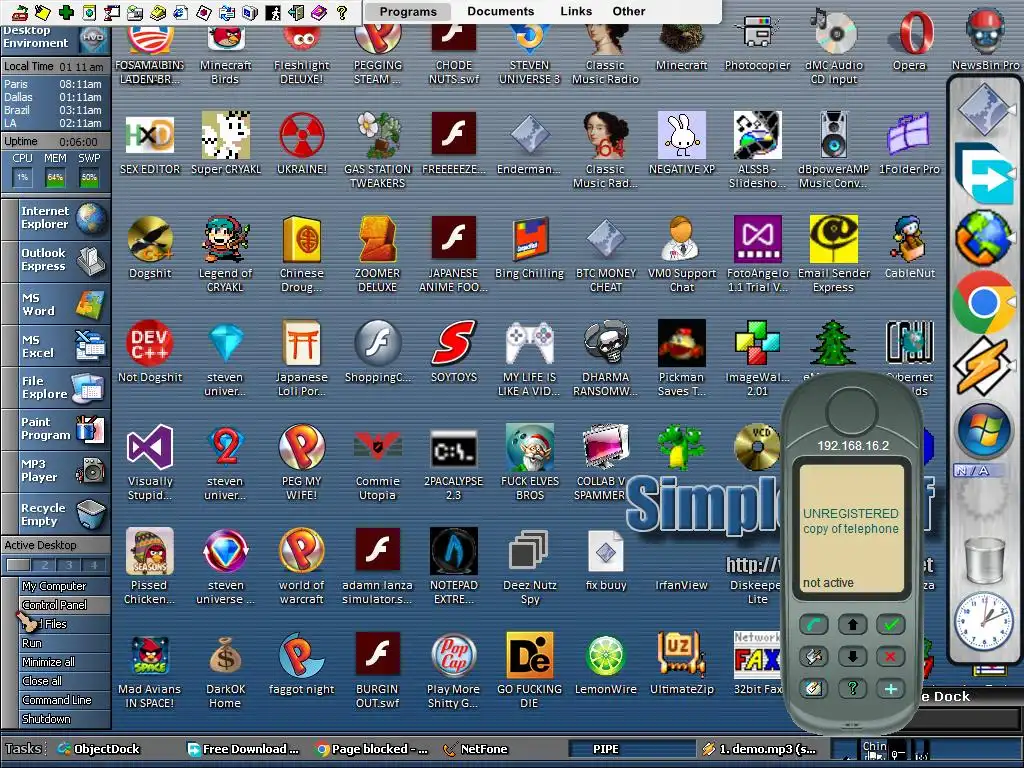Click the plus button on NetFone keypad
Image resolution: width=1024 pixels, height=768 pixels.
891,688
